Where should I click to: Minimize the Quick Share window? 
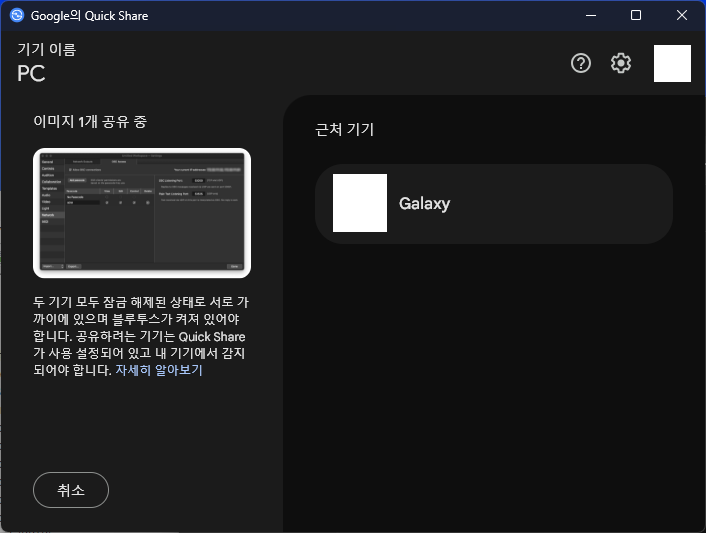tap(591, 15)
